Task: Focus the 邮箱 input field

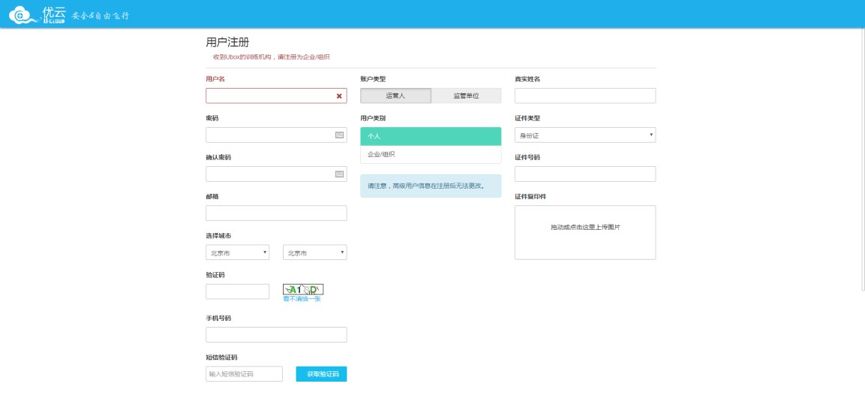Action: click(276, 213)
